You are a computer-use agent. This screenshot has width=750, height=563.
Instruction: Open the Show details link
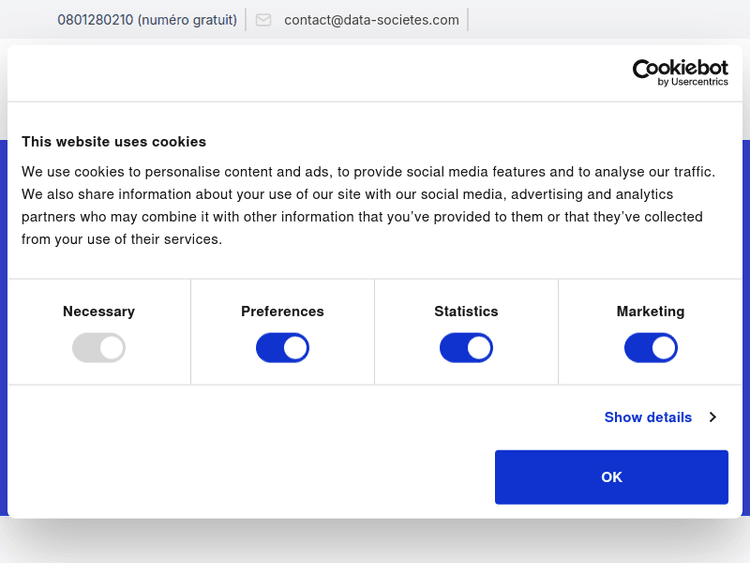648,417
